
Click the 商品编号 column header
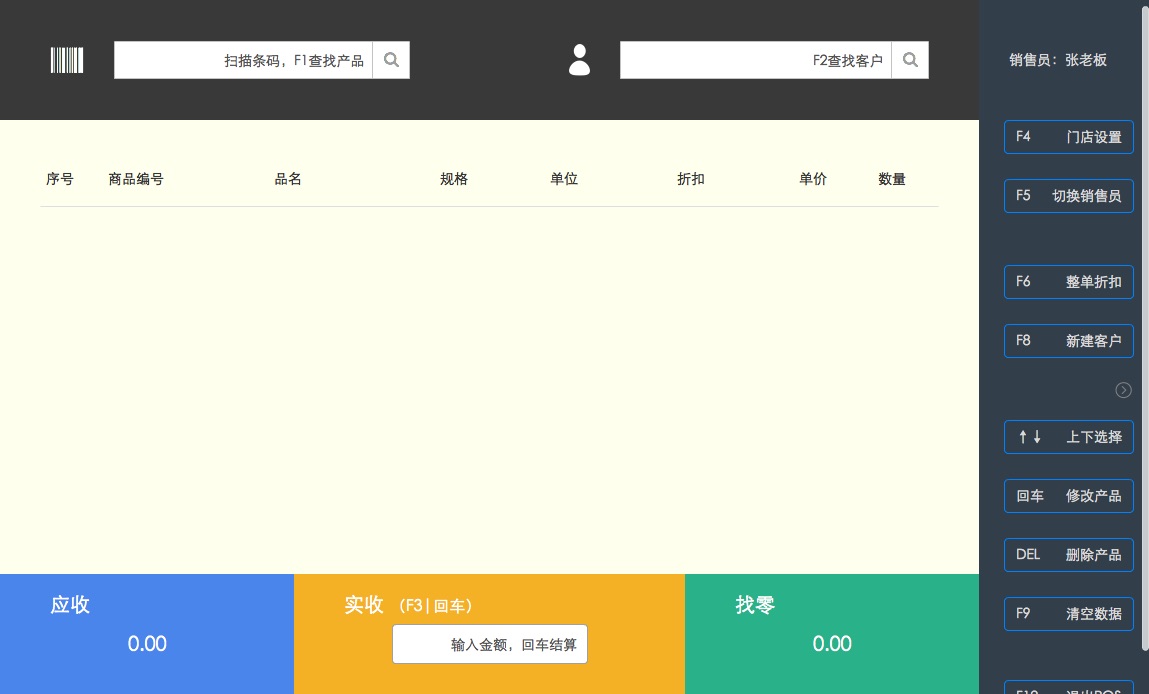pos(136,180)
